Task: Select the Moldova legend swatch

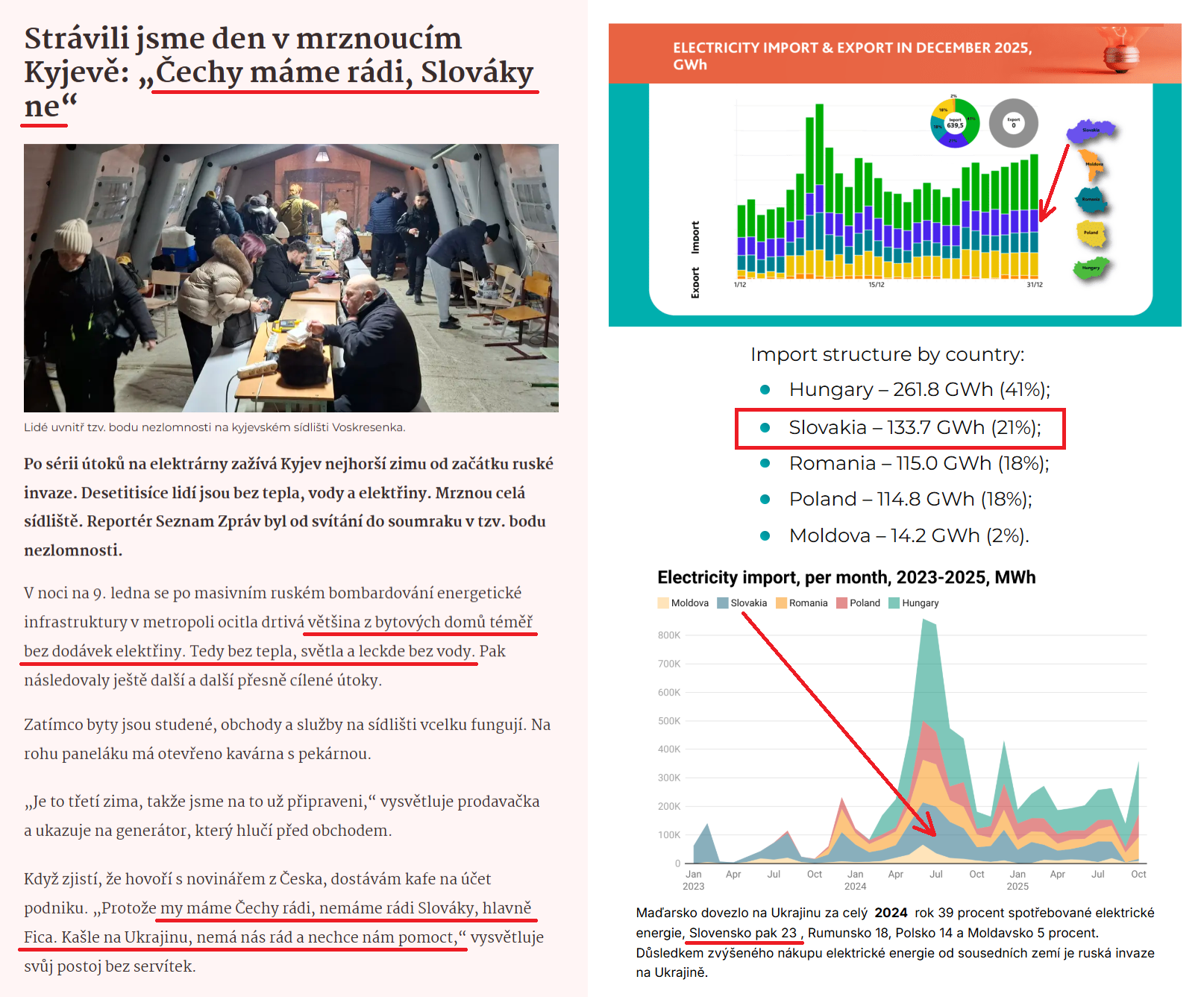Action: pos(663,603)
